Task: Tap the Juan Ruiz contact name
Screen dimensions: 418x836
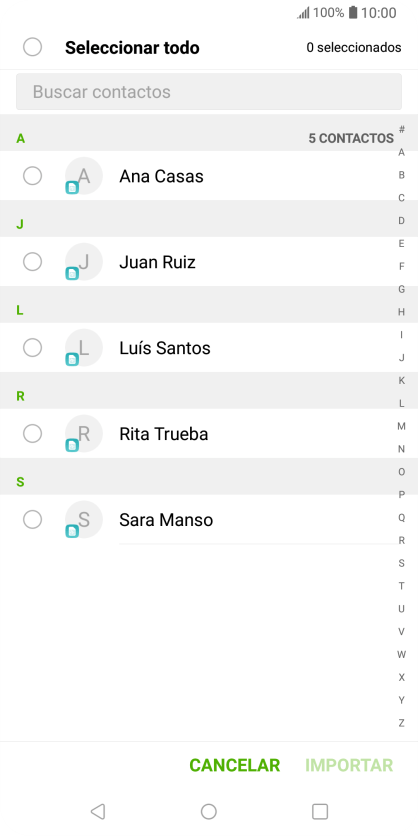Action: (x=157, y=262)
